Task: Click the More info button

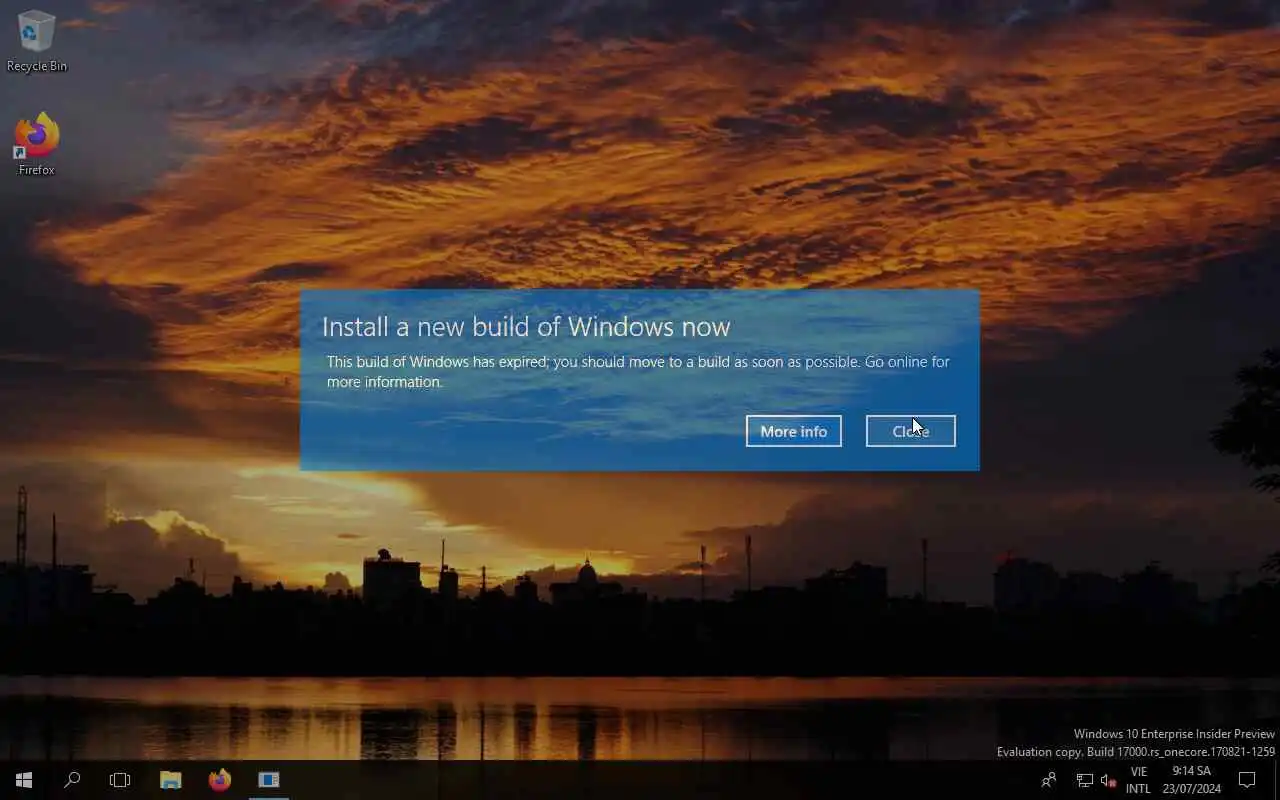Action: pyautogui.click(x=794, y=431)
